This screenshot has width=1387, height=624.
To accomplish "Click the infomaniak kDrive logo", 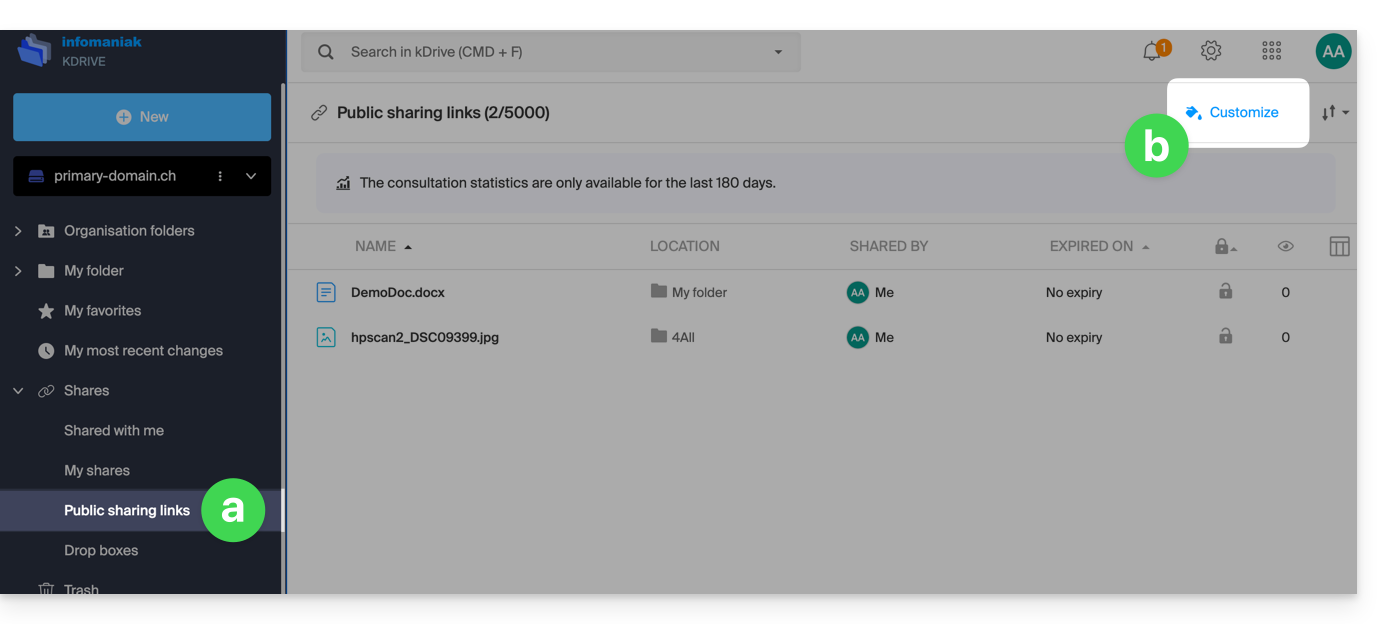I will 34,51.
